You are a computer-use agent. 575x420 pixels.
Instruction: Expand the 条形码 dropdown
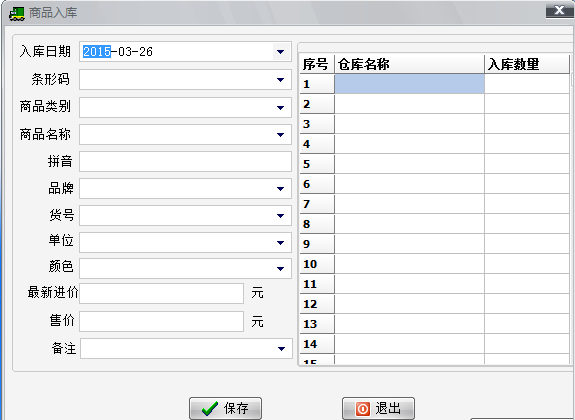pyautogui.click(x=281, y=80)
